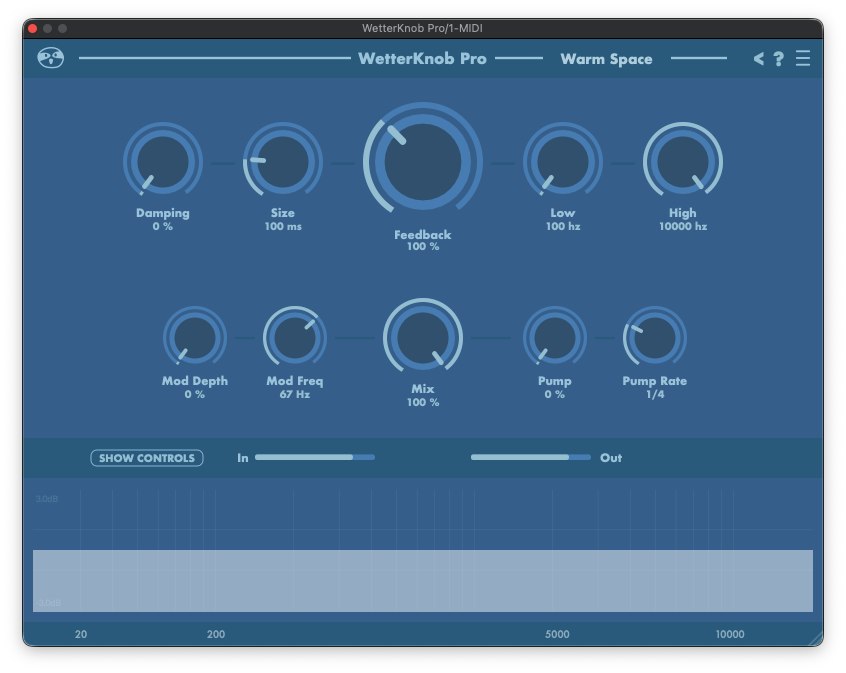
Task: Open the hamburger menu icon
Action: coord(803,59)
